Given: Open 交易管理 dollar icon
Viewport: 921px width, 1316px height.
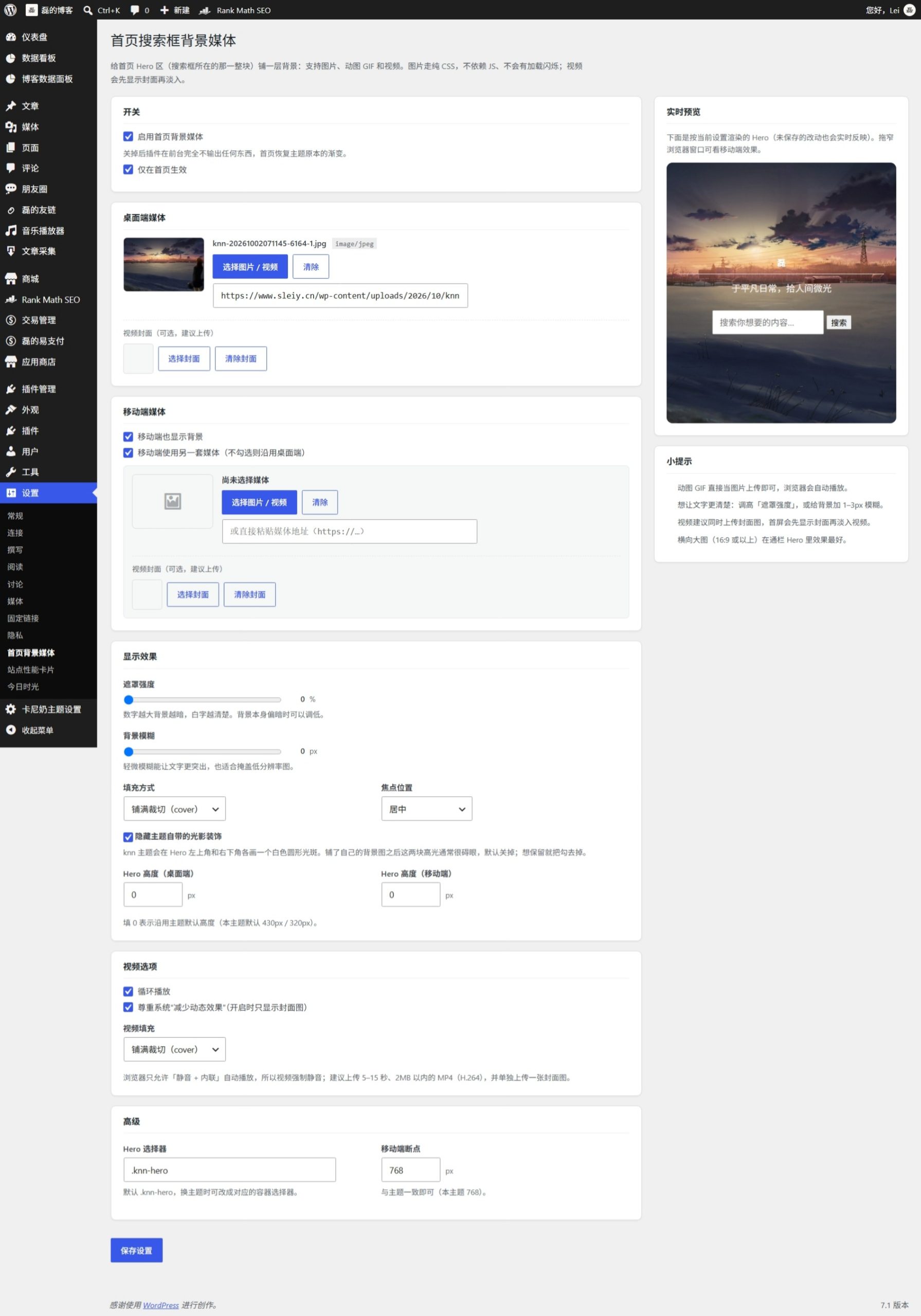Looking at the screenshot, I should (11, 320).
